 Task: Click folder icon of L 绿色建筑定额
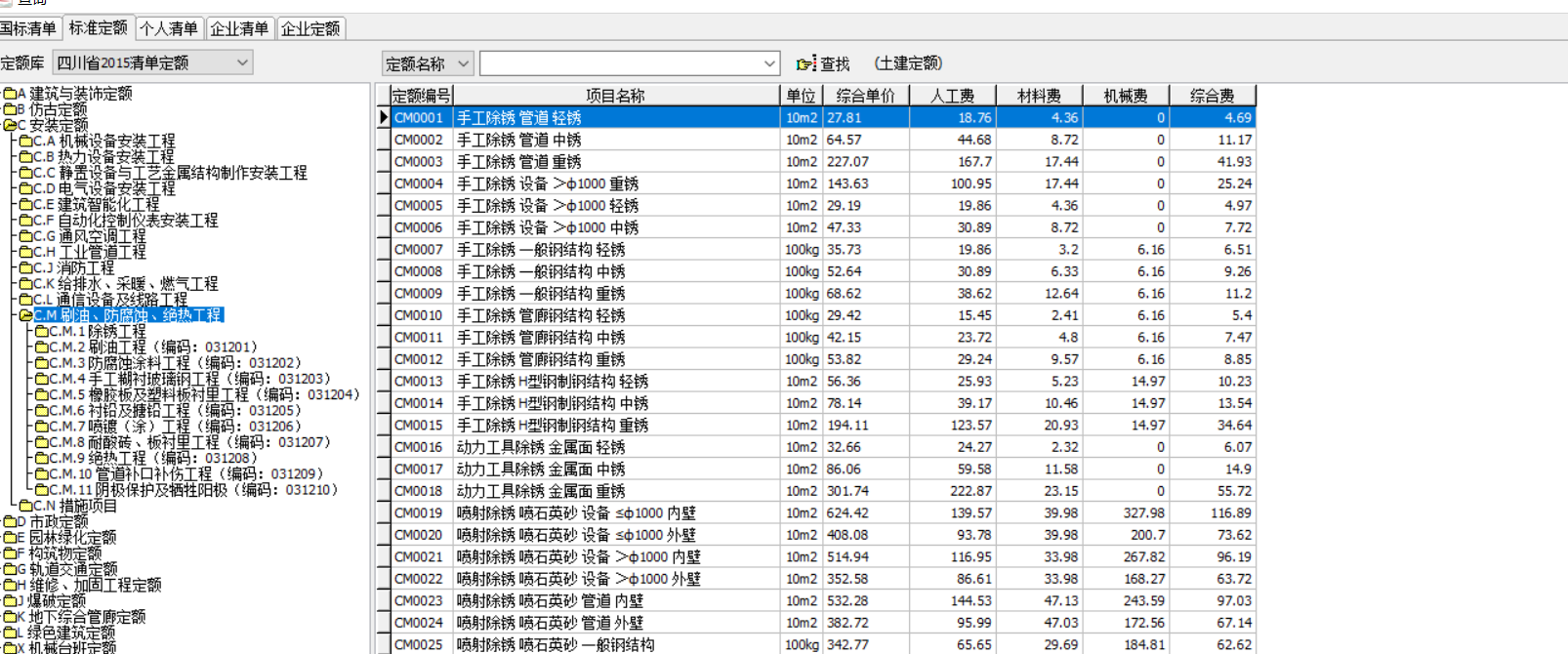pos(9,632)
